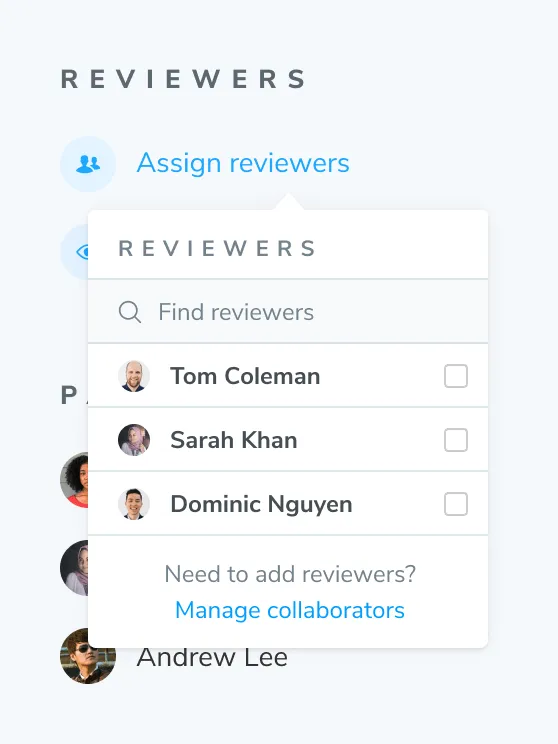Viewport: 558px width, 744px height.
Task: Click the page REVIEWERS section heading
Action: pyautogui.click(x=183, y=79)
